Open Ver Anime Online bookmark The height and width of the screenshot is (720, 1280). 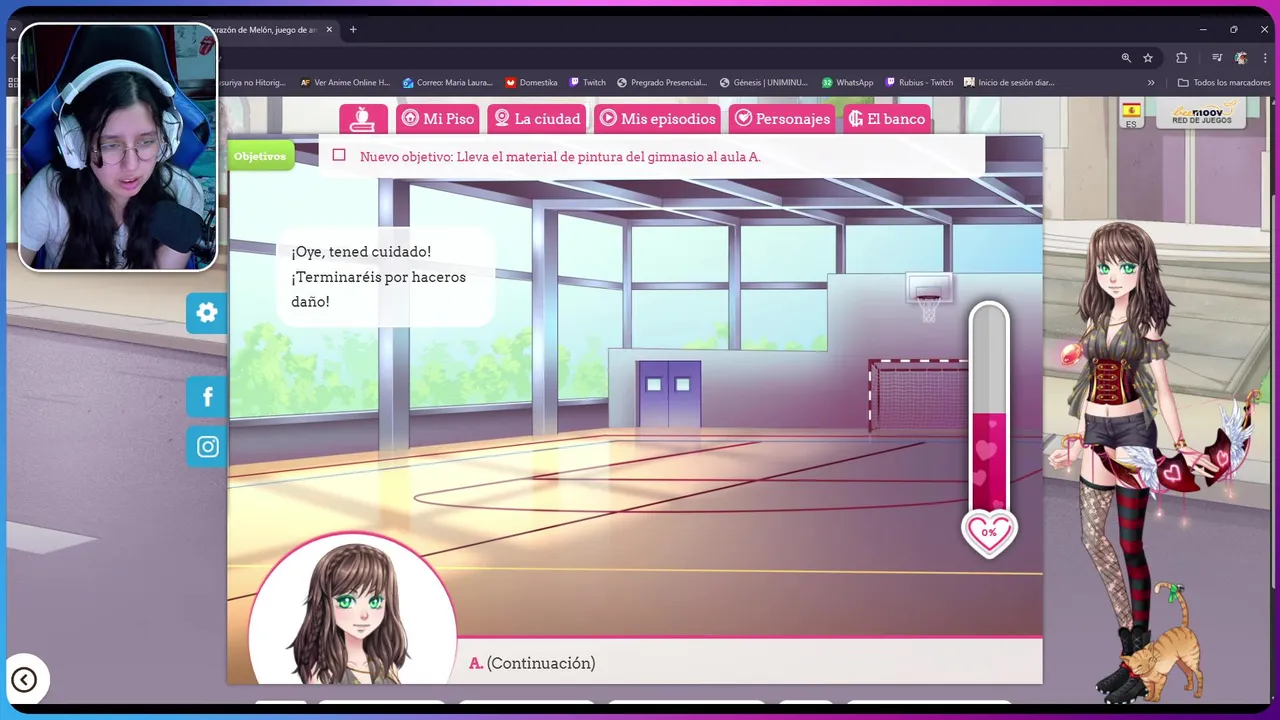[345, 83]
